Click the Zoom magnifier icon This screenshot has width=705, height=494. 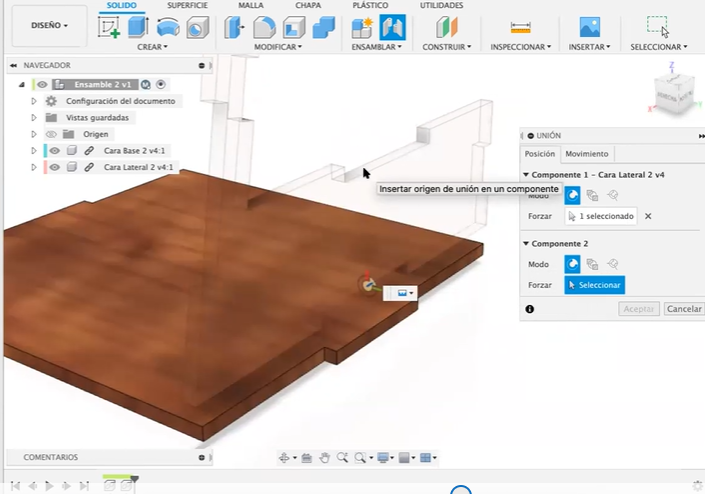[342, 458]
